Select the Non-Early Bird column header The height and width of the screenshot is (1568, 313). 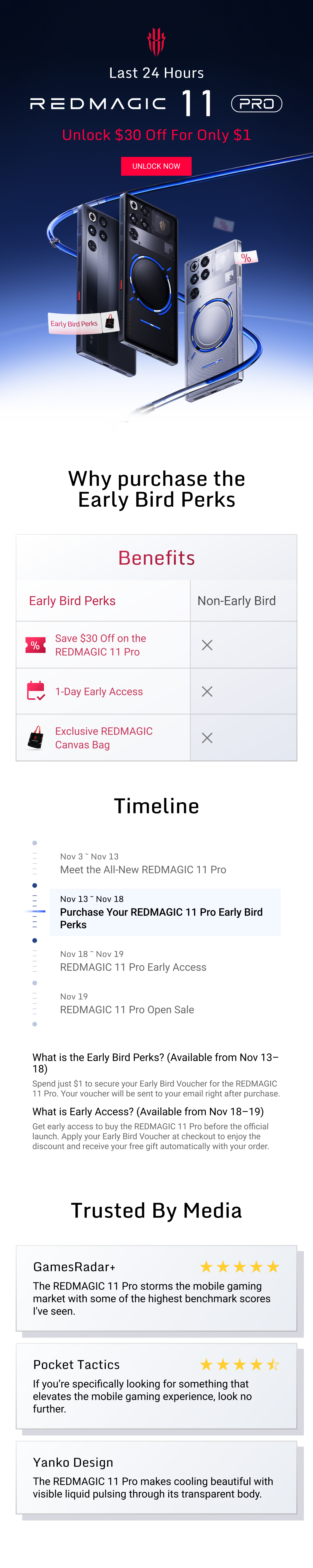(236, 601)
